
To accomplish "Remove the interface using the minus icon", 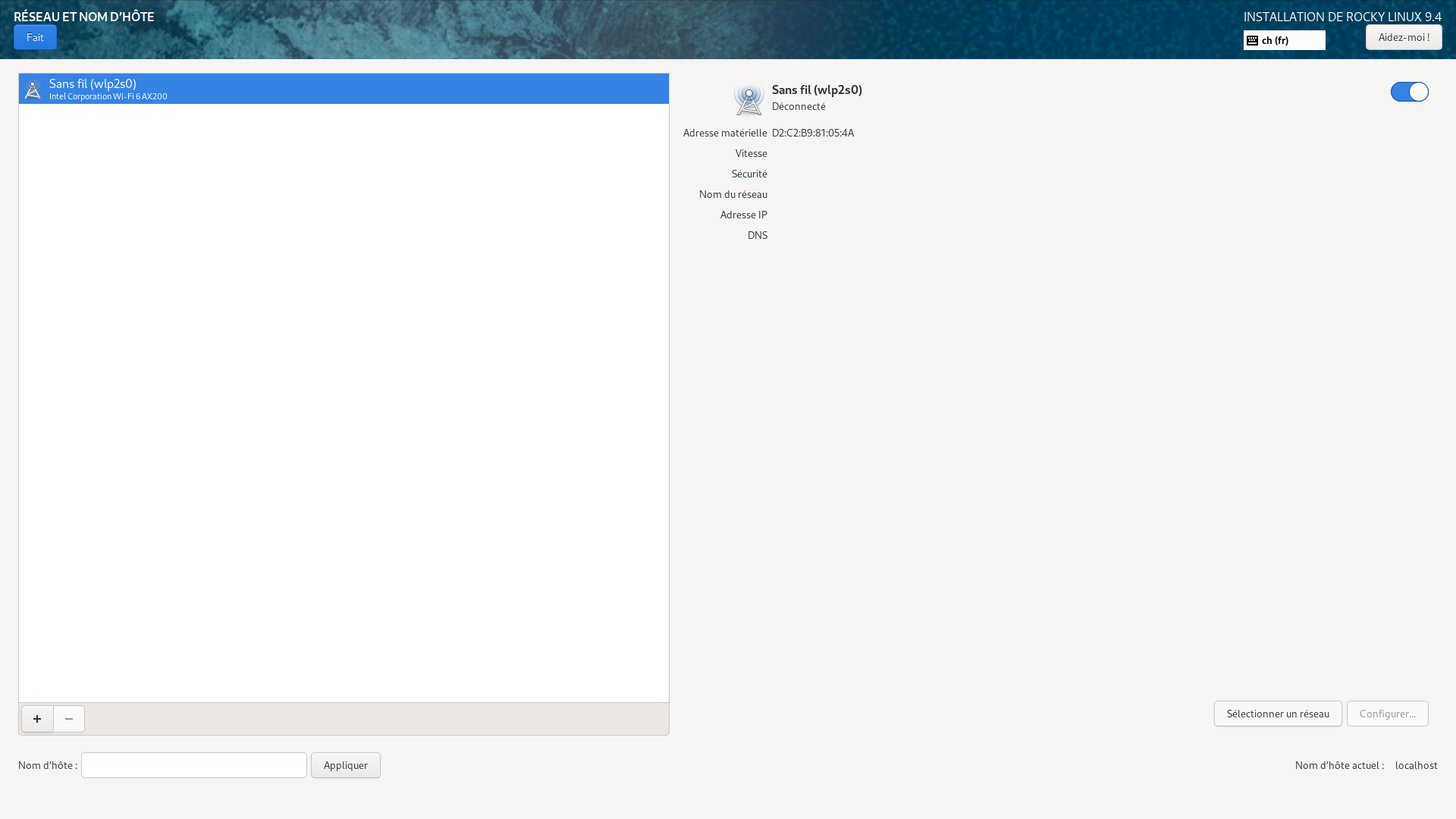I will [69, 719].
